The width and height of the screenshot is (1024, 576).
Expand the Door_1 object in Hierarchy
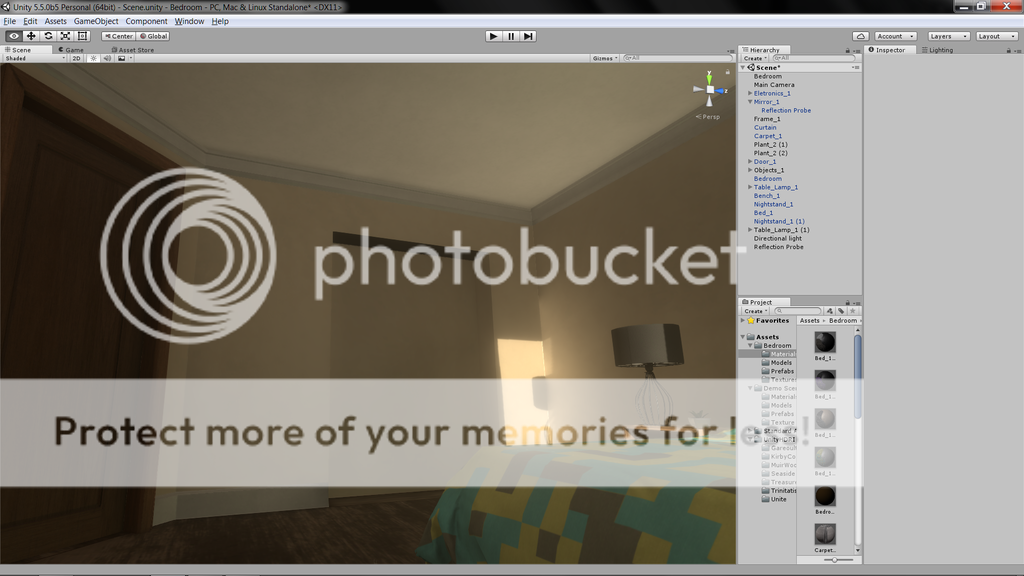(x=751, y=161)
